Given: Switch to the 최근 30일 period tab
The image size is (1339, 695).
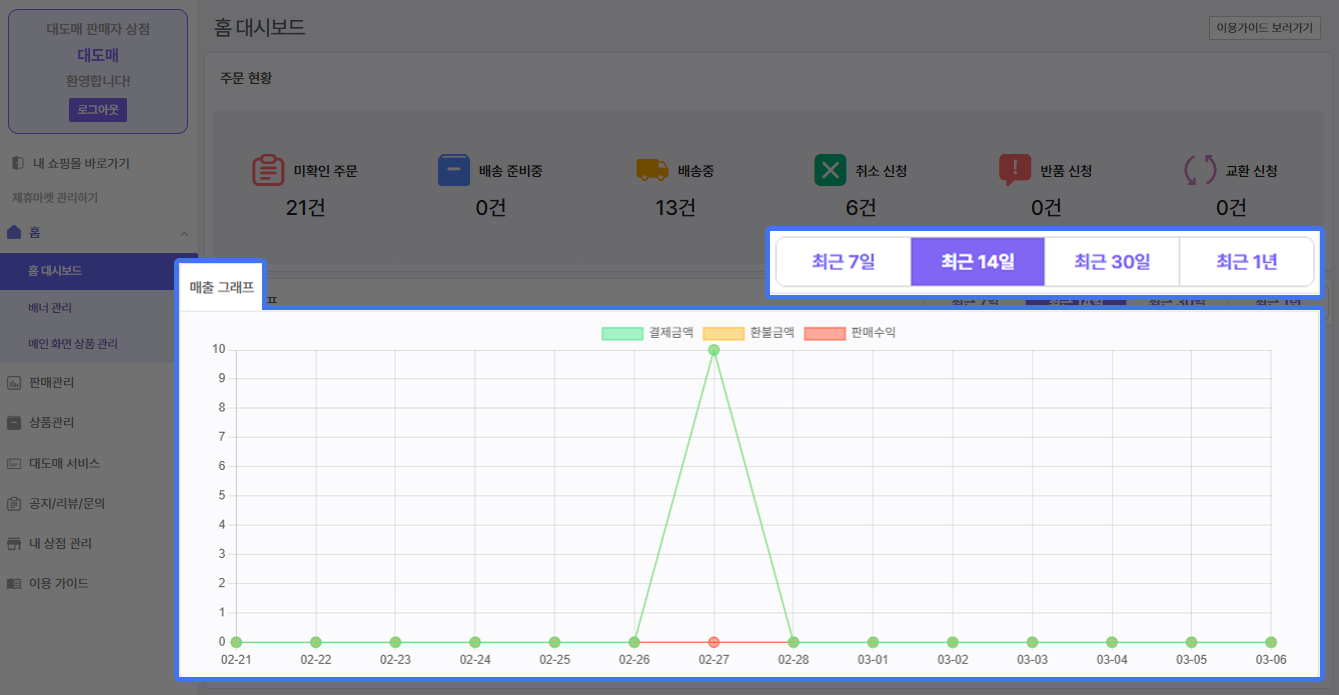Looking at the screenshot, I should tap(1112, 262).
